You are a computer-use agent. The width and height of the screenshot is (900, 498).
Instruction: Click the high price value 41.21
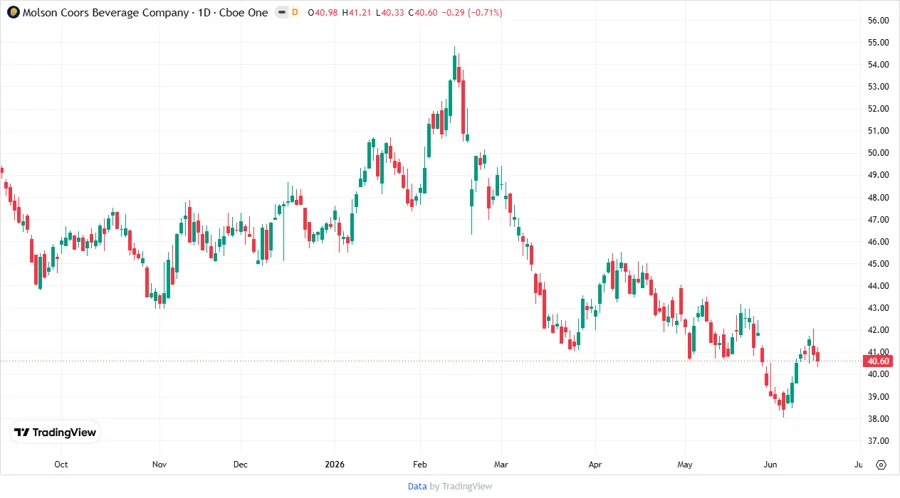coord(360,13)
